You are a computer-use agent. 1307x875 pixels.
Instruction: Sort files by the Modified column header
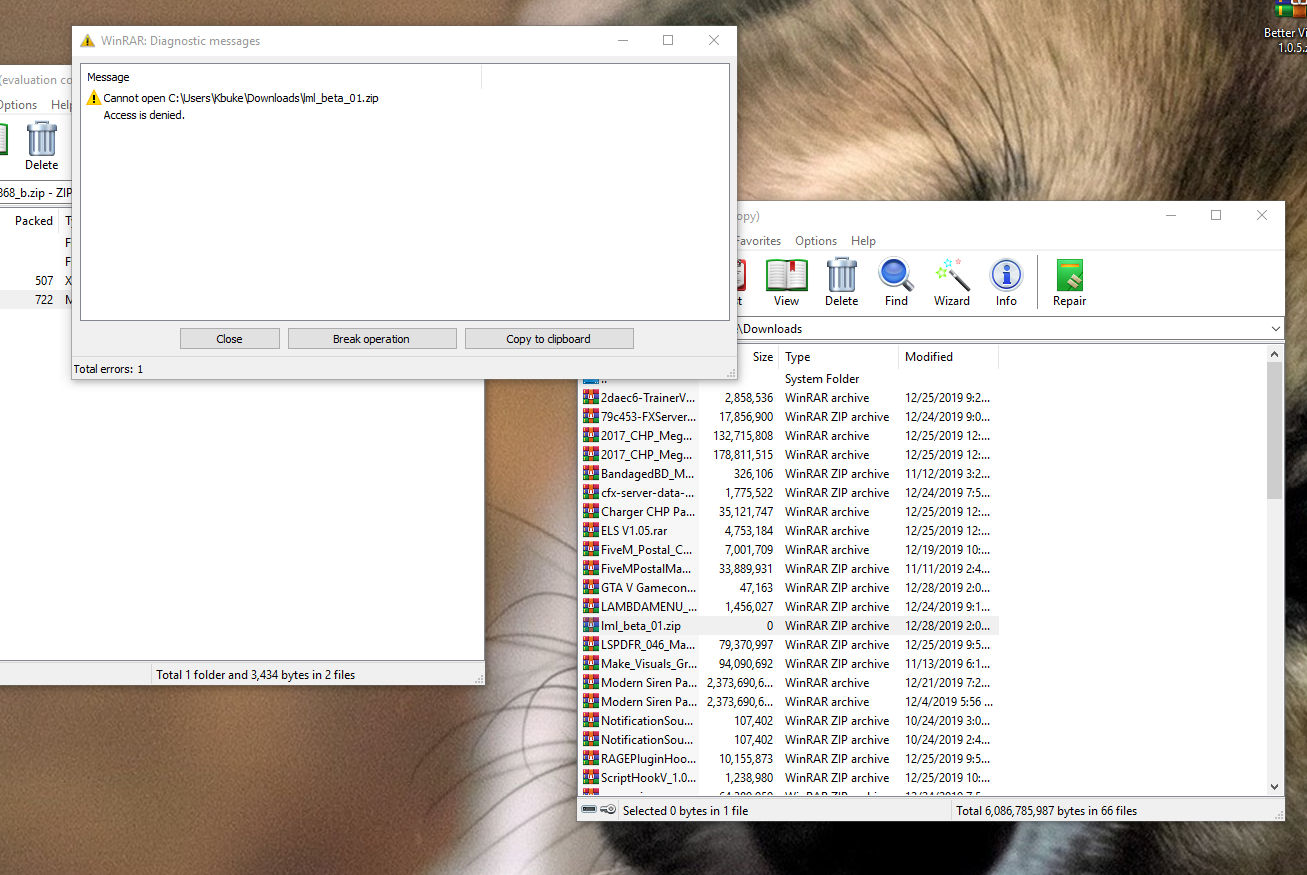948,357
